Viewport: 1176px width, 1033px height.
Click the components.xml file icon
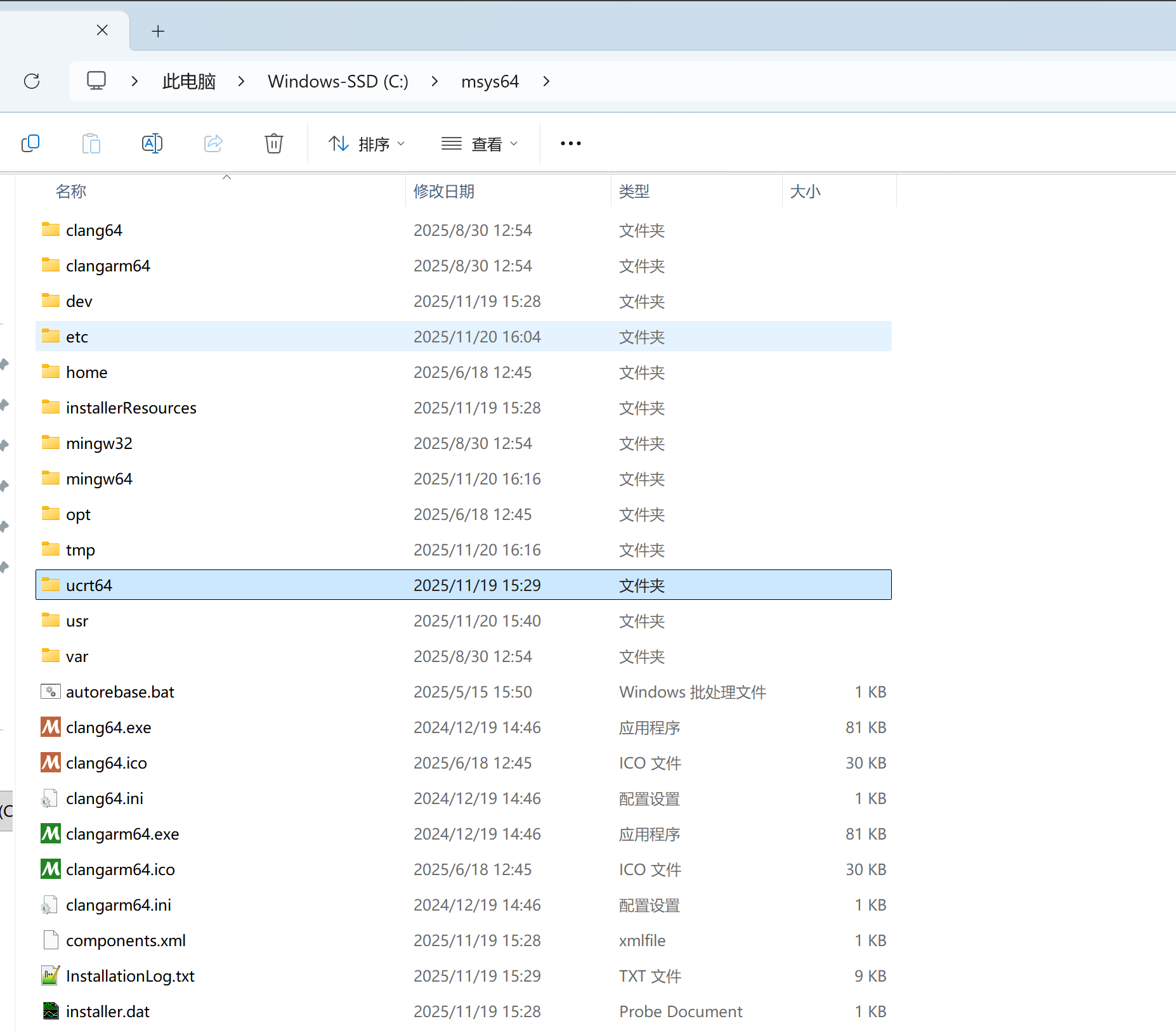pos(51,940)
